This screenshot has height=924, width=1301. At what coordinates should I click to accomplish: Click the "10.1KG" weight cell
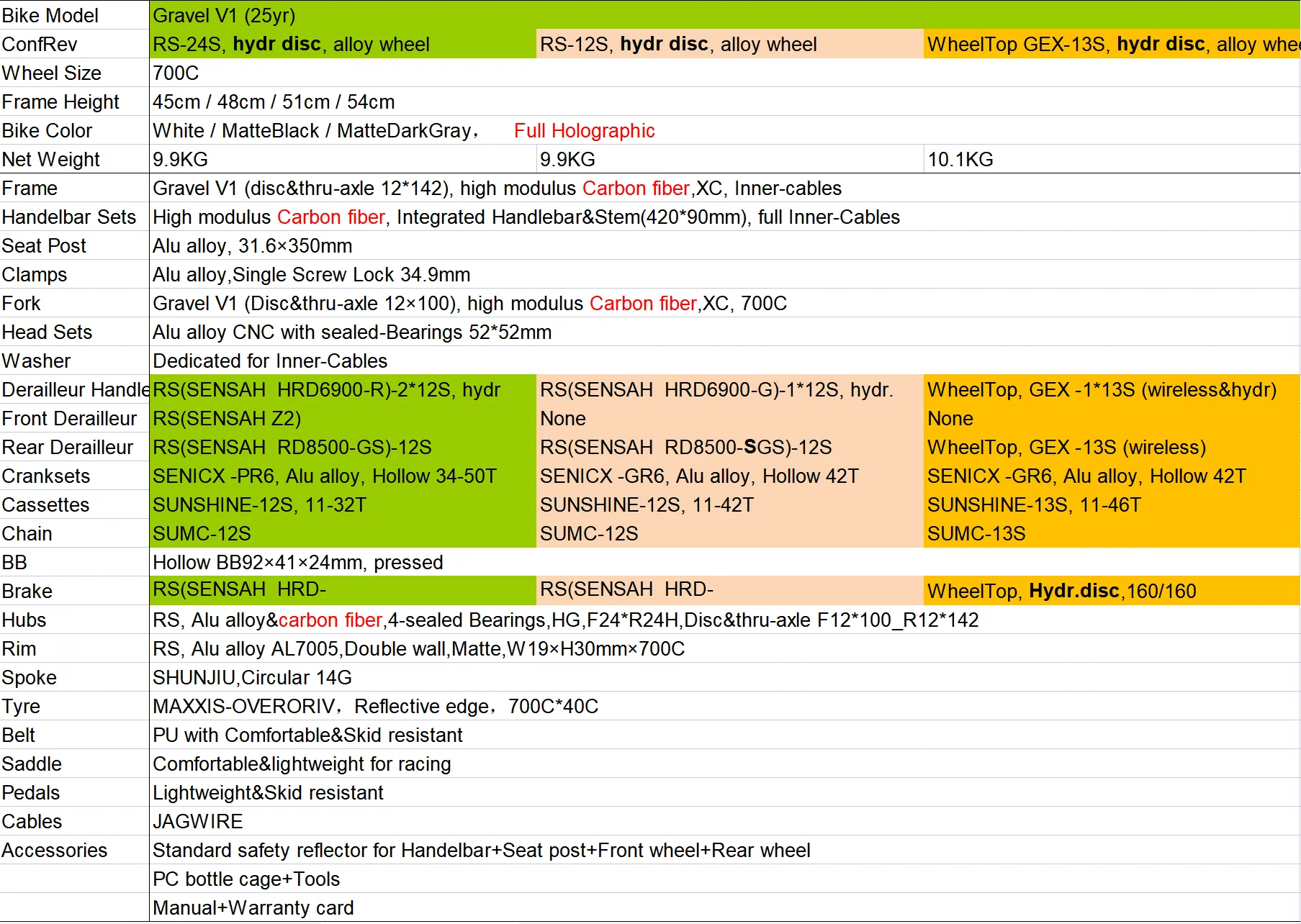1112,159
